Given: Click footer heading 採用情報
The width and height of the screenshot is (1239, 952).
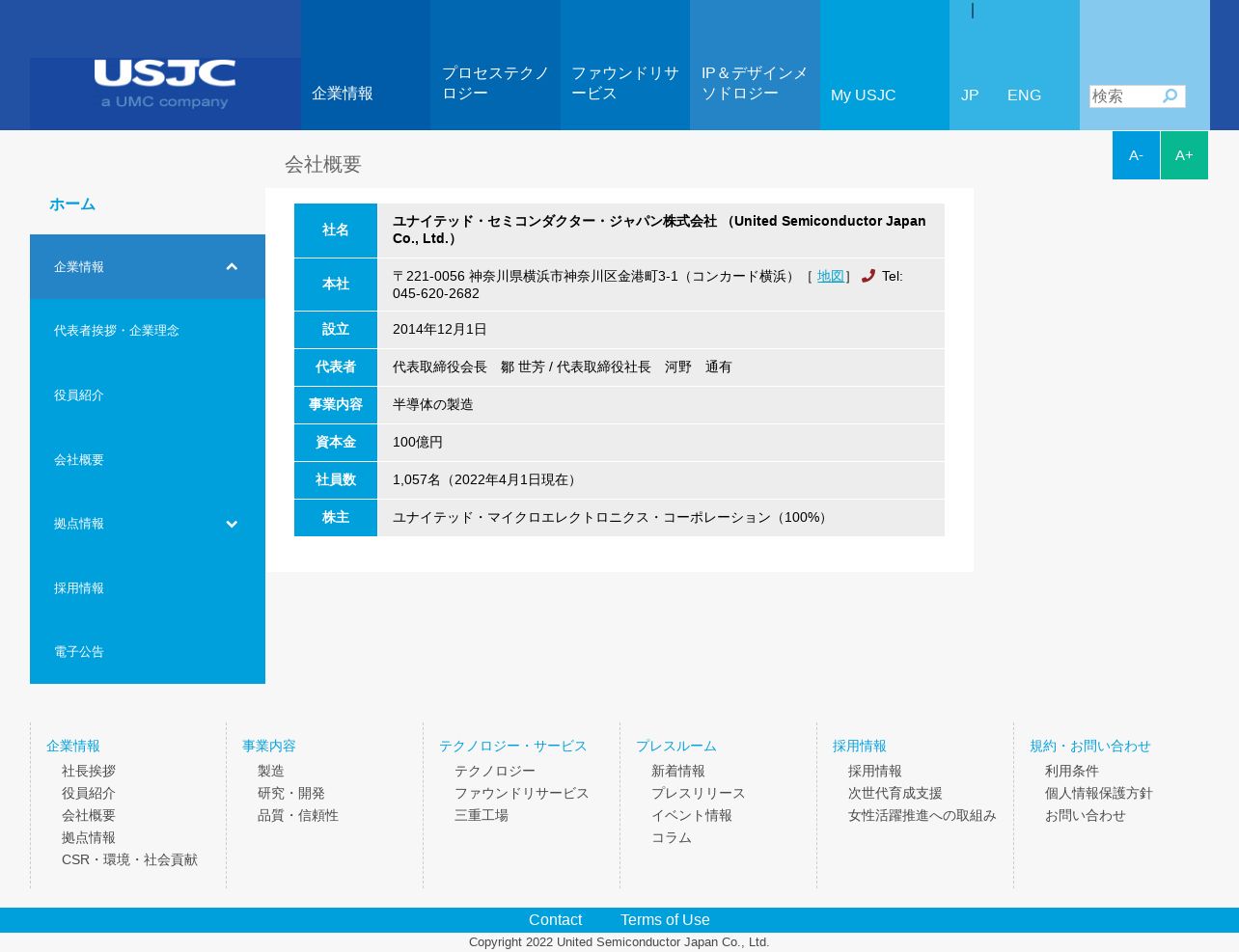Looking at the screenshot, I should click(860, 746).
